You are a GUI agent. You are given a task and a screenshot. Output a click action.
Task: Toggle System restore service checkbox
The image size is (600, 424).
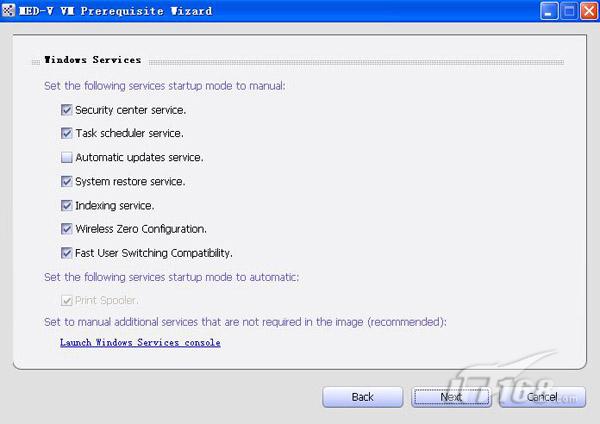[67, 181]
